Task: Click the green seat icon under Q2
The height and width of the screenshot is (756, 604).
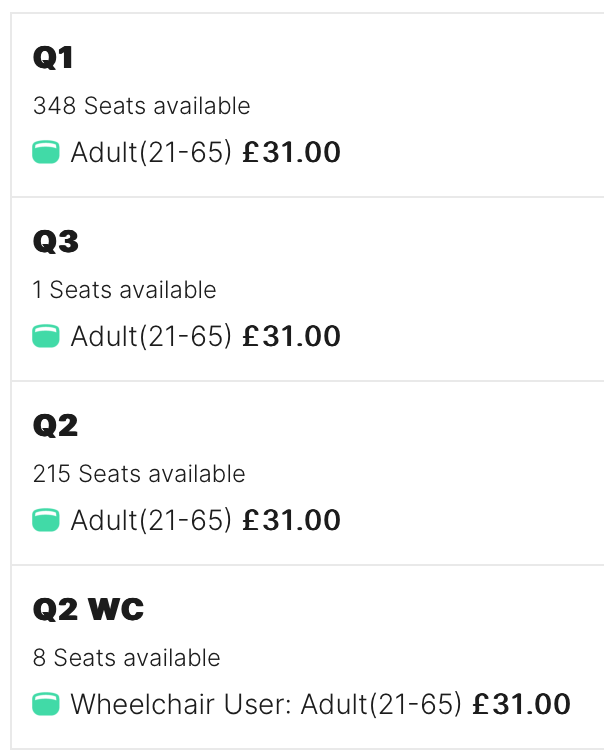Action: tap(46, 520)
